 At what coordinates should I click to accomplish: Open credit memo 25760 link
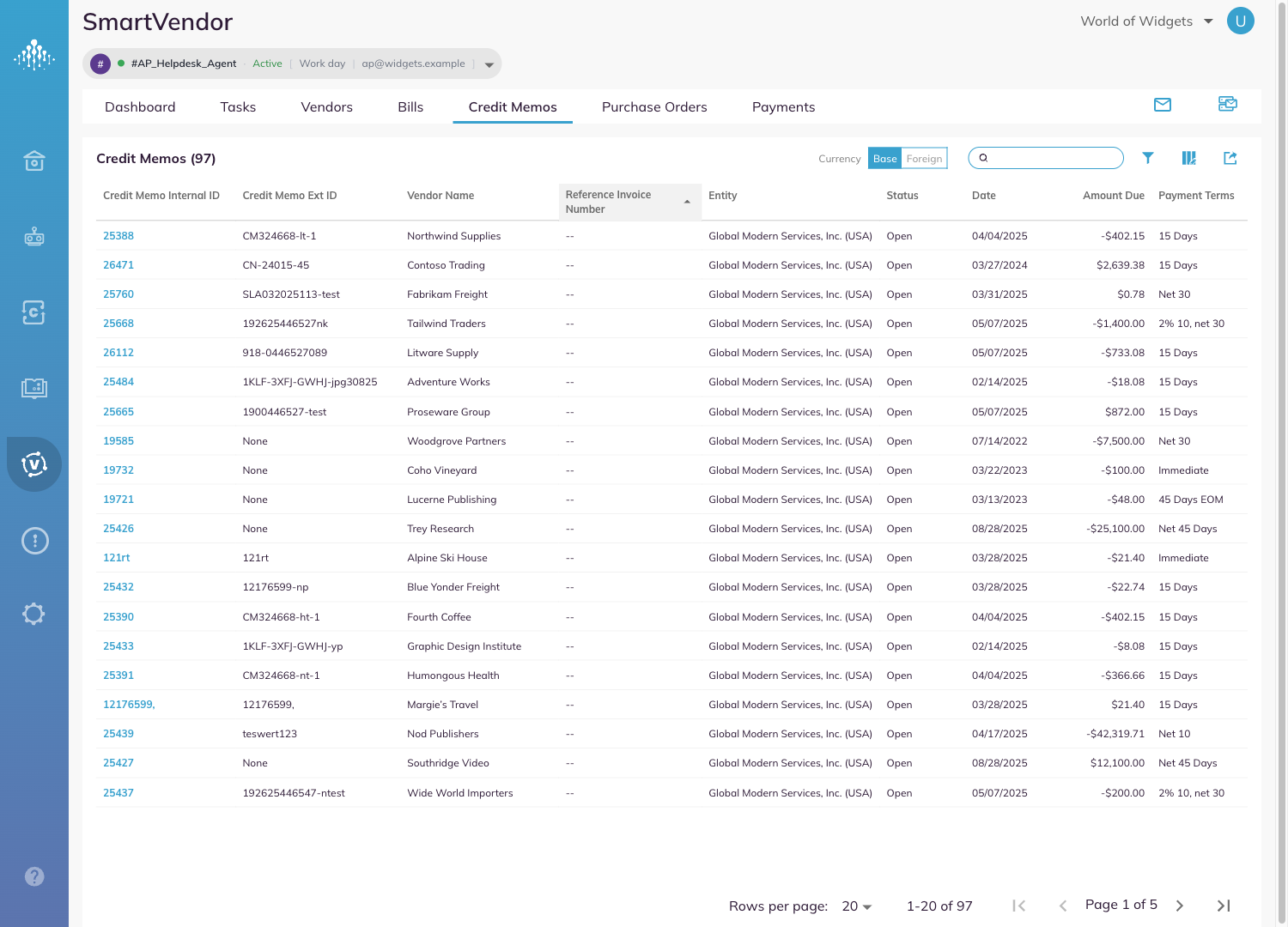[118, 294]
